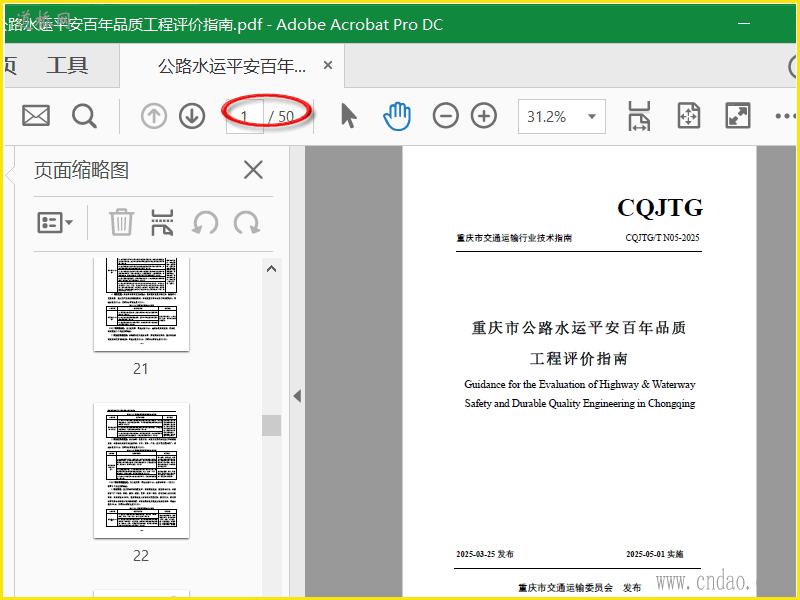This screenshot has height=600, width=800.
Task: Click the page label 22 under thumbnail
Action: click(141, 555)
